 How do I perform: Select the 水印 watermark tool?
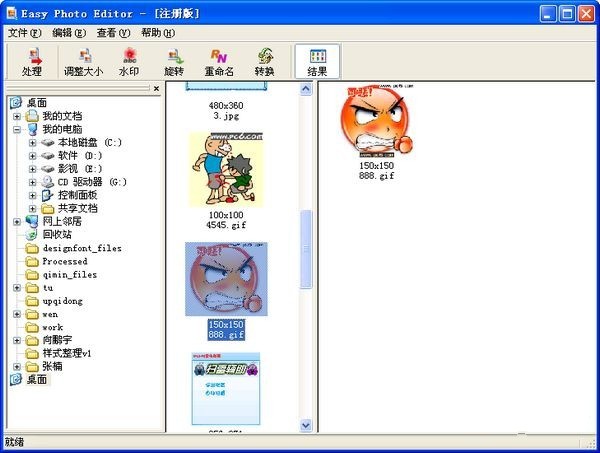[129, 62]
